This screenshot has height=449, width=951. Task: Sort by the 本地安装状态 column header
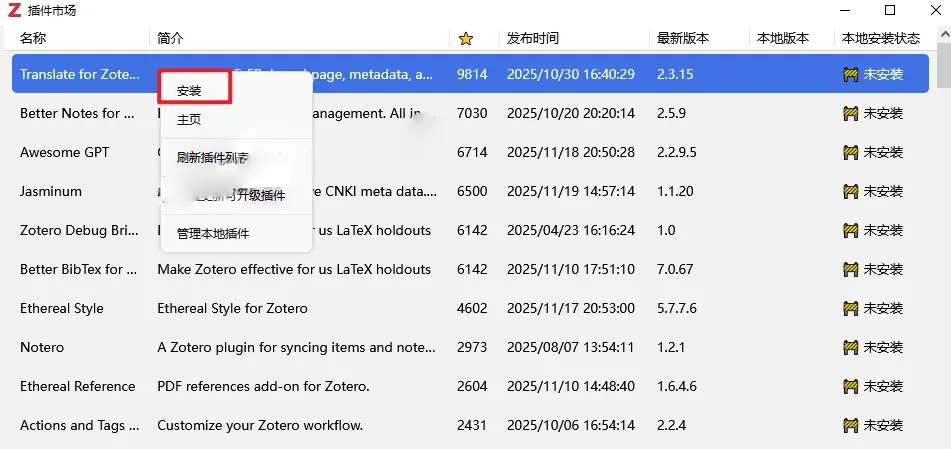click(x=881, y=38)
